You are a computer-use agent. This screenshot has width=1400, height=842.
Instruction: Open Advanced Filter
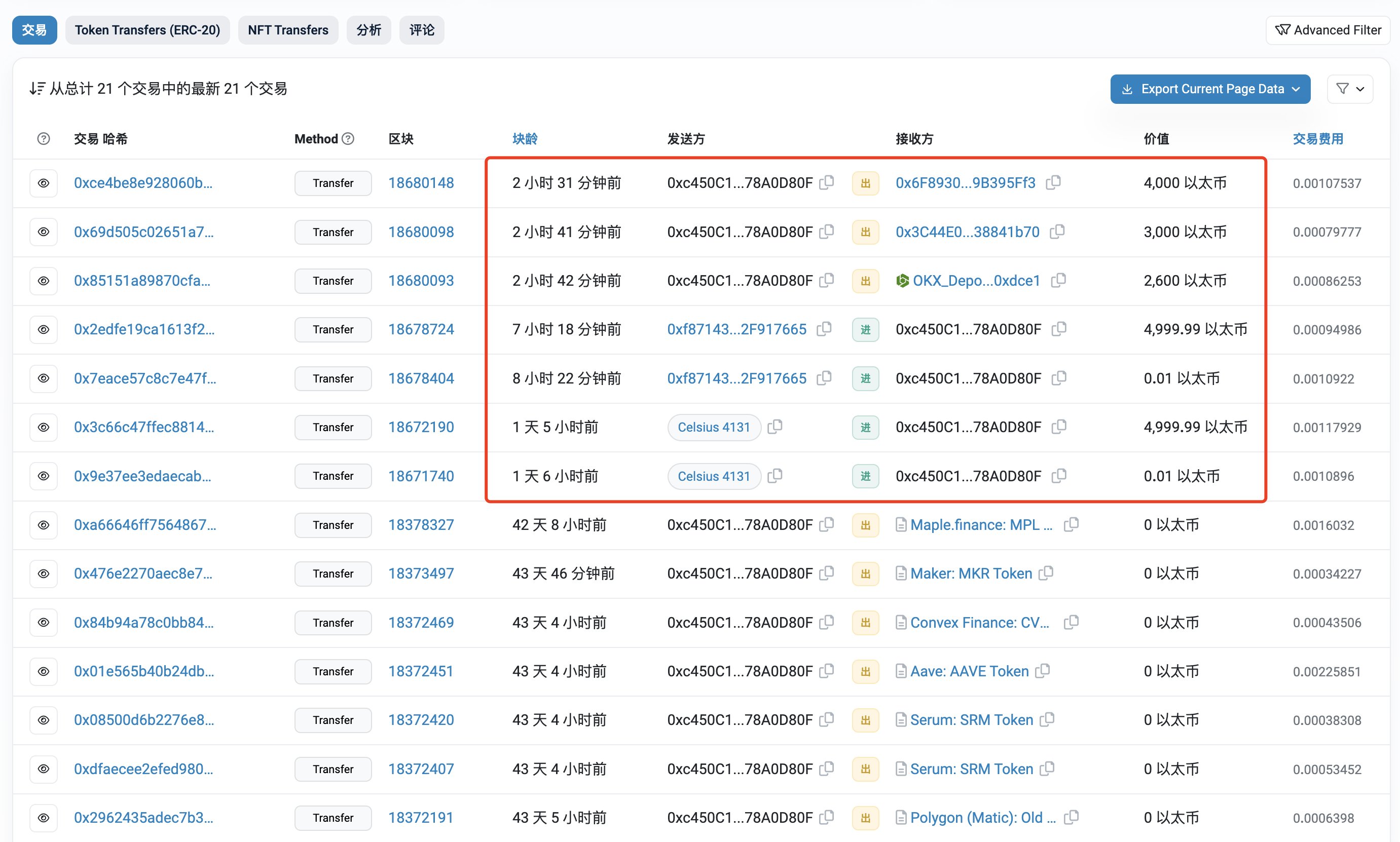click(1328, 30)
